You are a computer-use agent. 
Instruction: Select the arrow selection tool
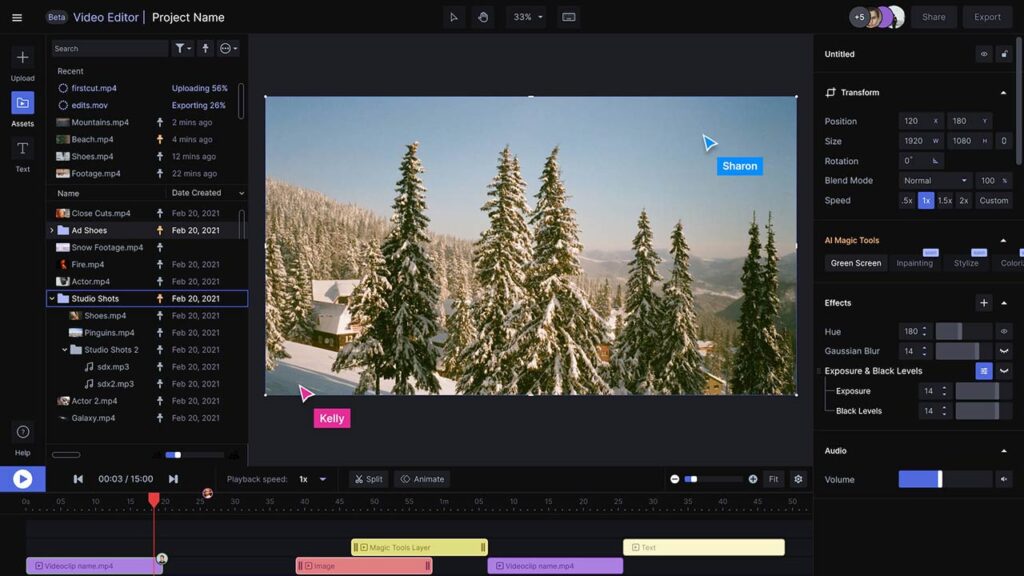click(x=456, y=17)
